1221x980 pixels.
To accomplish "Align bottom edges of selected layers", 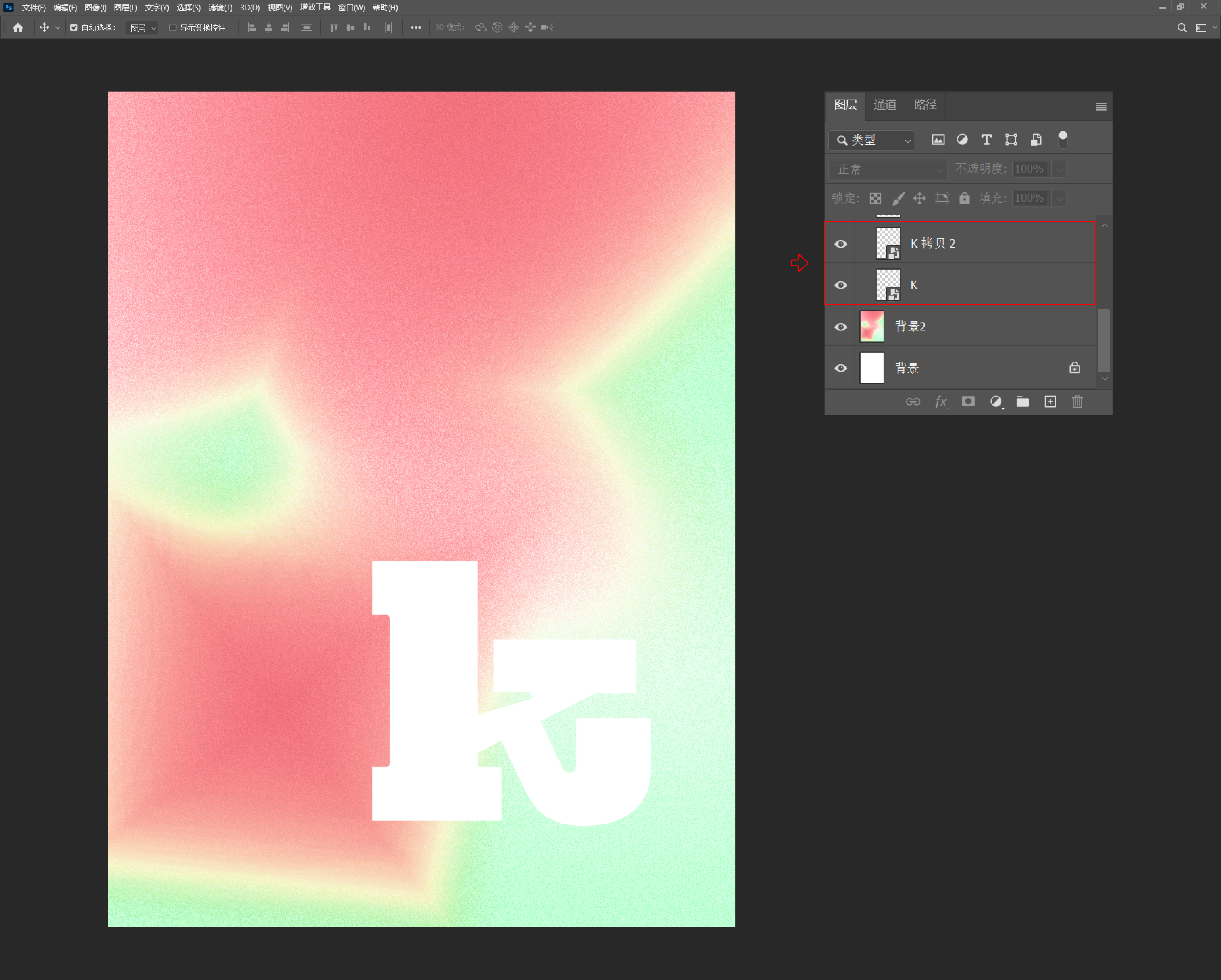I will pos(367,28).
